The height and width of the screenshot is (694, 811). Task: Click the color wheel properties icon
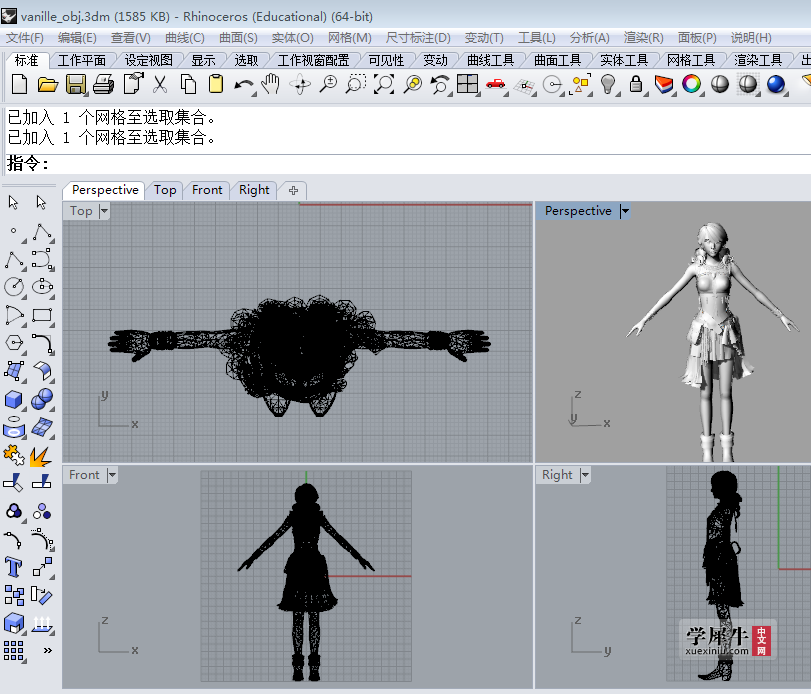pyautogui.click(x=692, y=84)
